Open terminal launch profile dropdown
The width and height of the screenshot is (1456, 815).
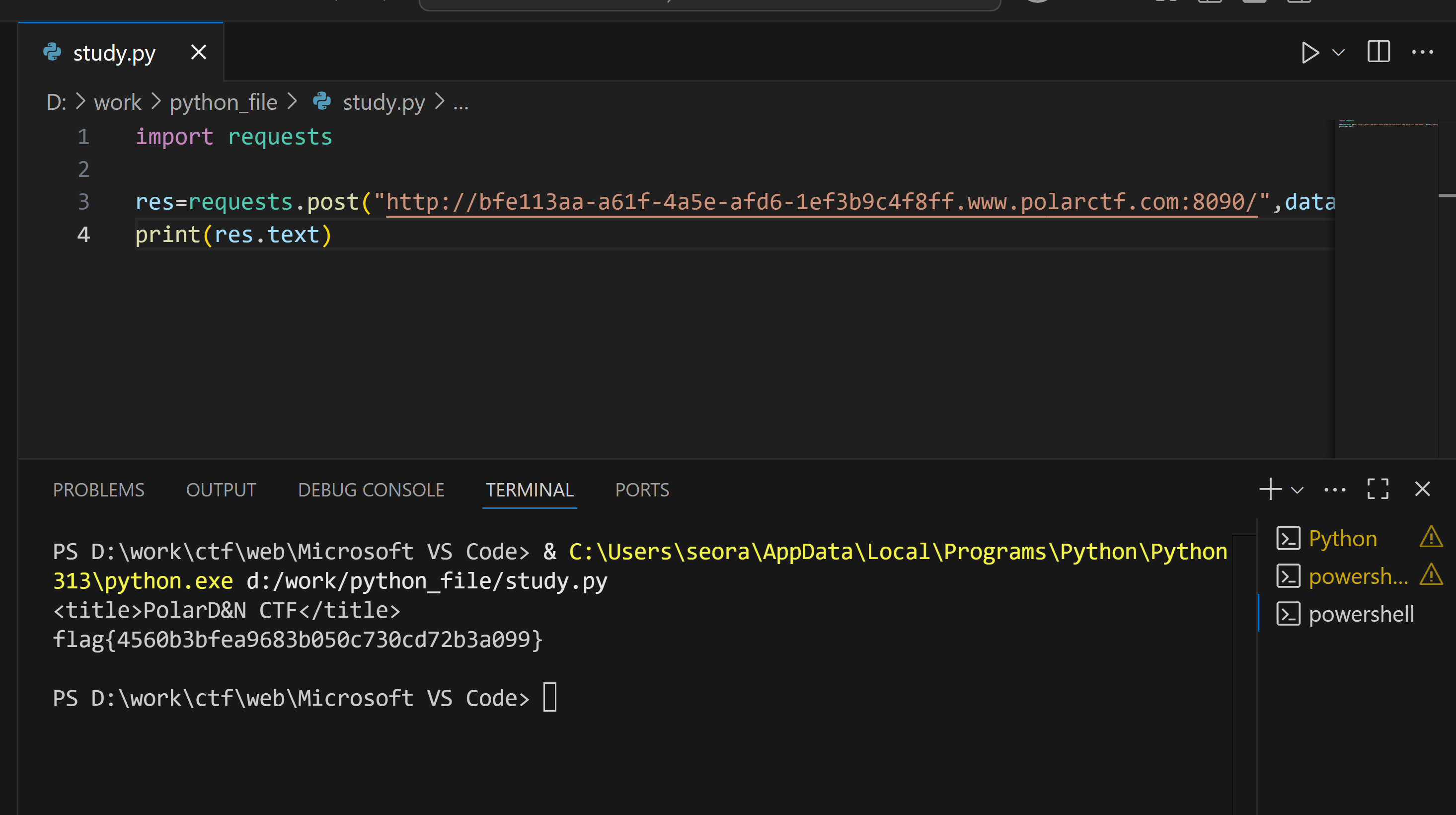(x=1297, y=490)
